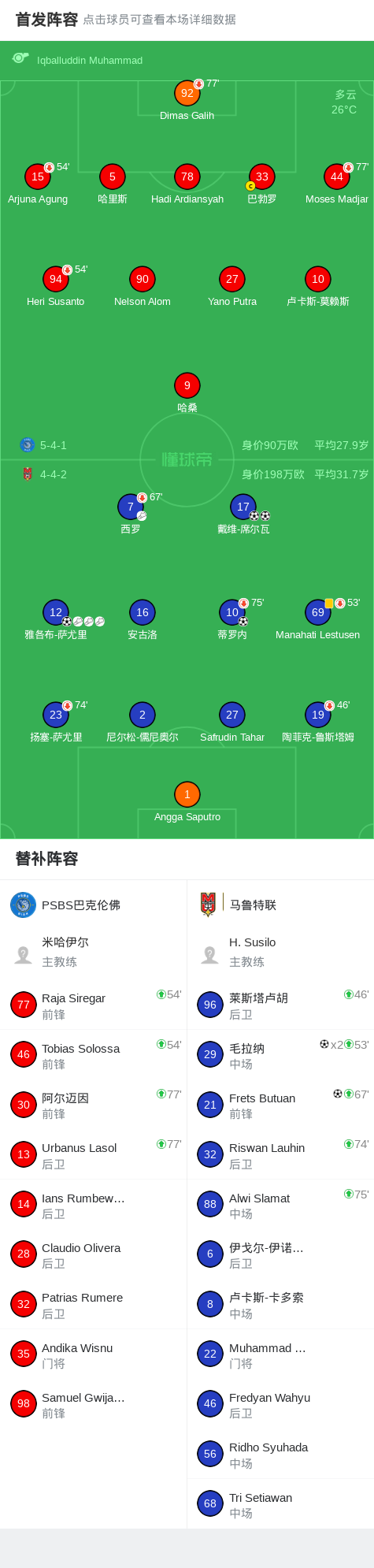Select number 7 西罗 player circle

tap(131, 507)
